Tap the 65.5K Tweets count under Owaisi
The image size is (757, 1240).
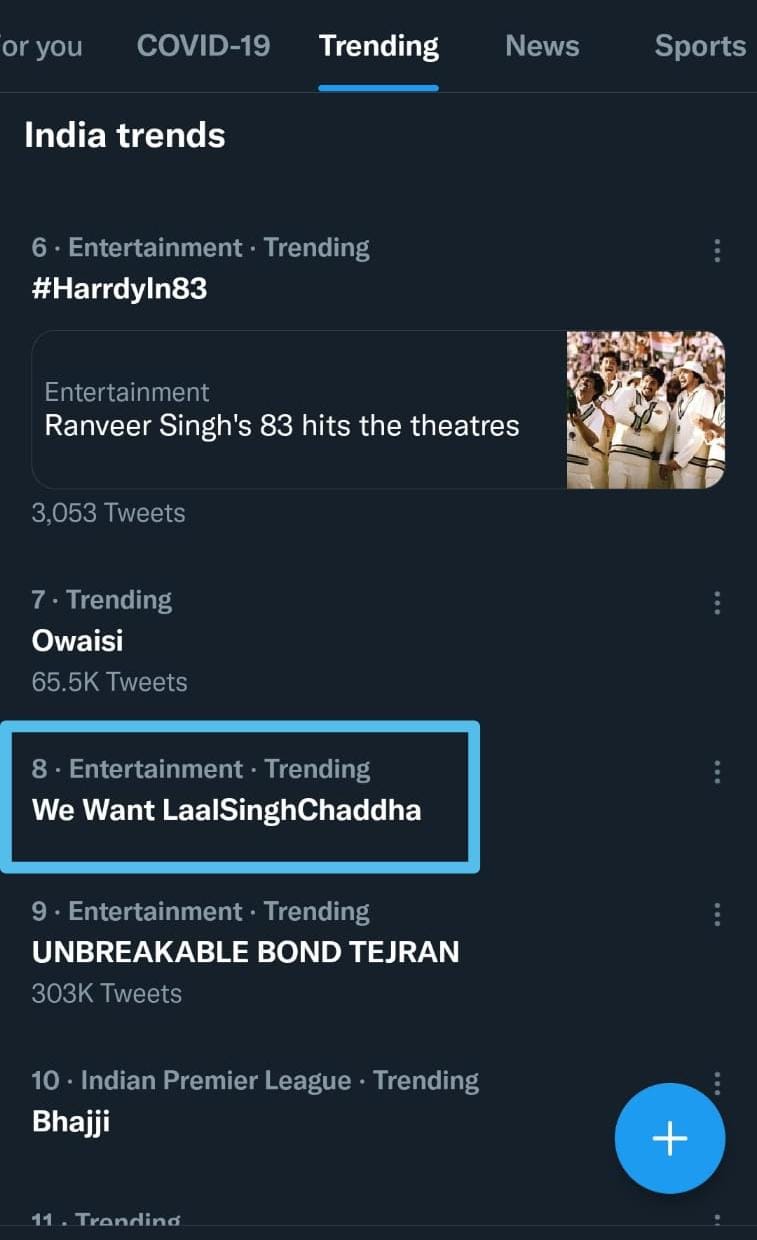tap(110, 682)
